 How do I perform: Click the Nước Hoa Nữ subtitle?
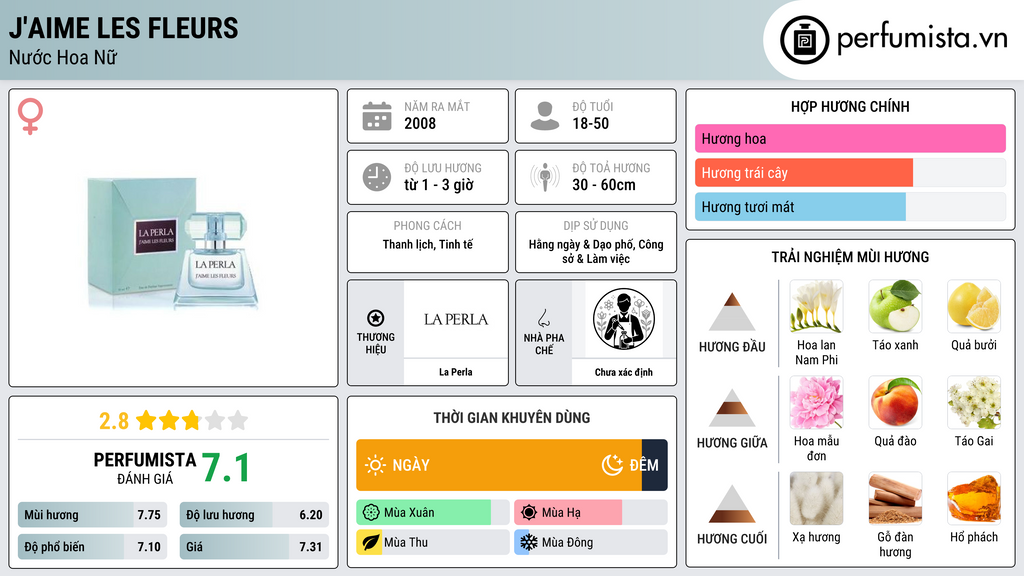pyautogui.click(x=63, y=57)
